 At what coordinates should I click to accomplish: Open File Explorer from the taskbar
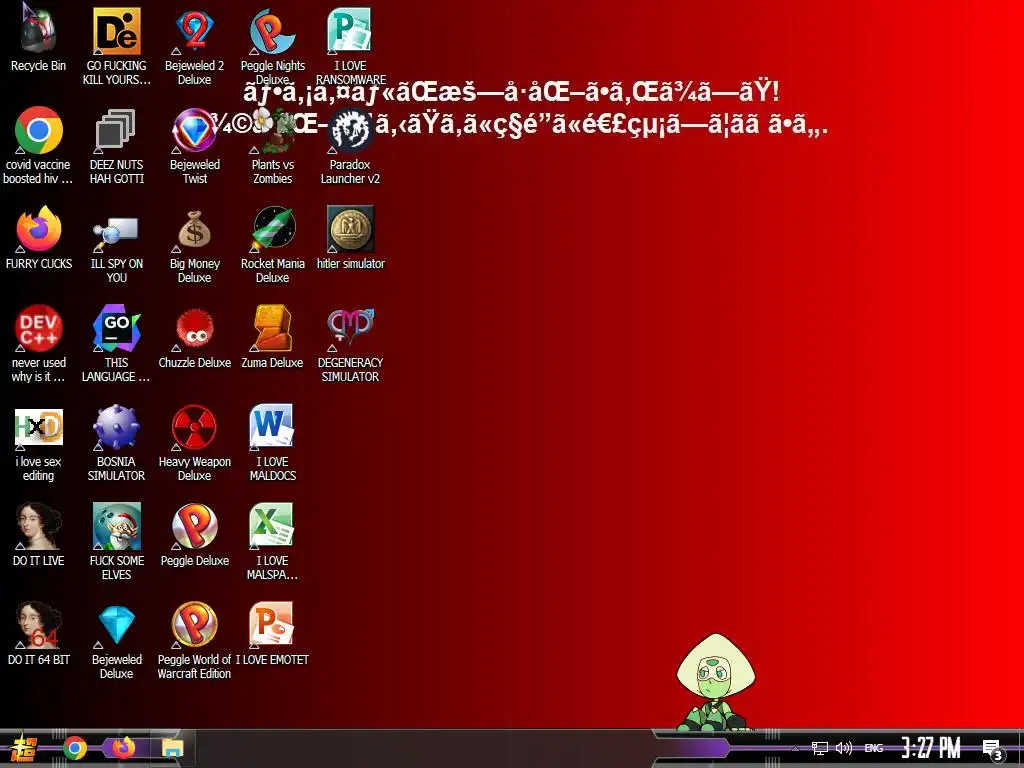(172, 748)
